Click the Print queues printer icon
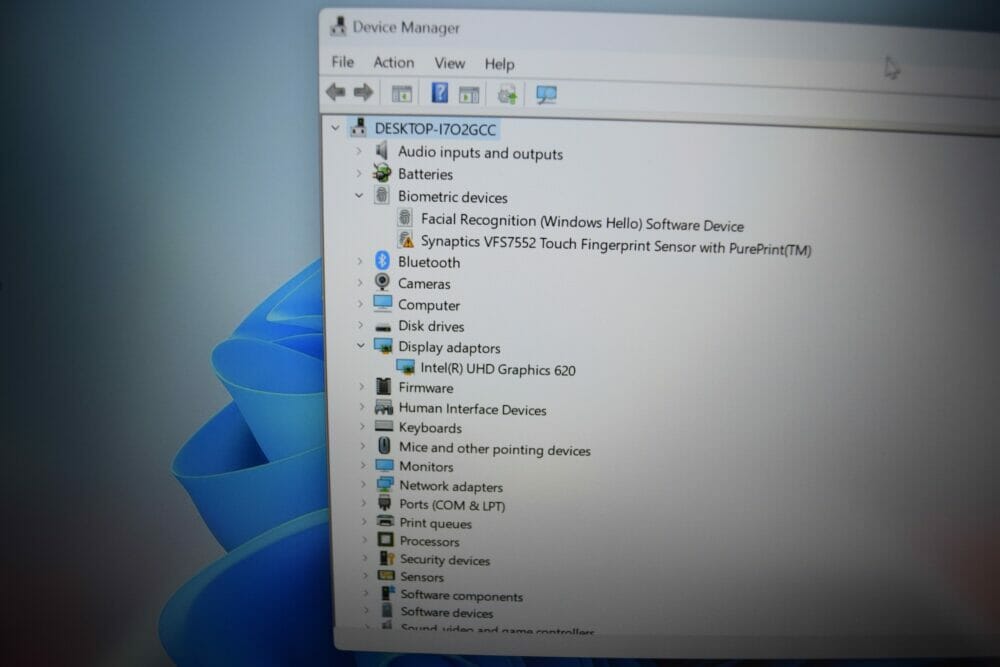Viewport: 1000px width, 667px height. pos(385,521)
